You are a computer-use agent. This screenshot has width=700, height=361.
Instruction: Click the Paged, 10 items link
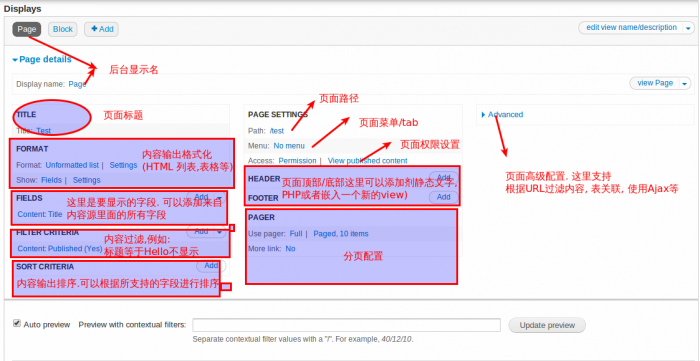tap(341, 233)
